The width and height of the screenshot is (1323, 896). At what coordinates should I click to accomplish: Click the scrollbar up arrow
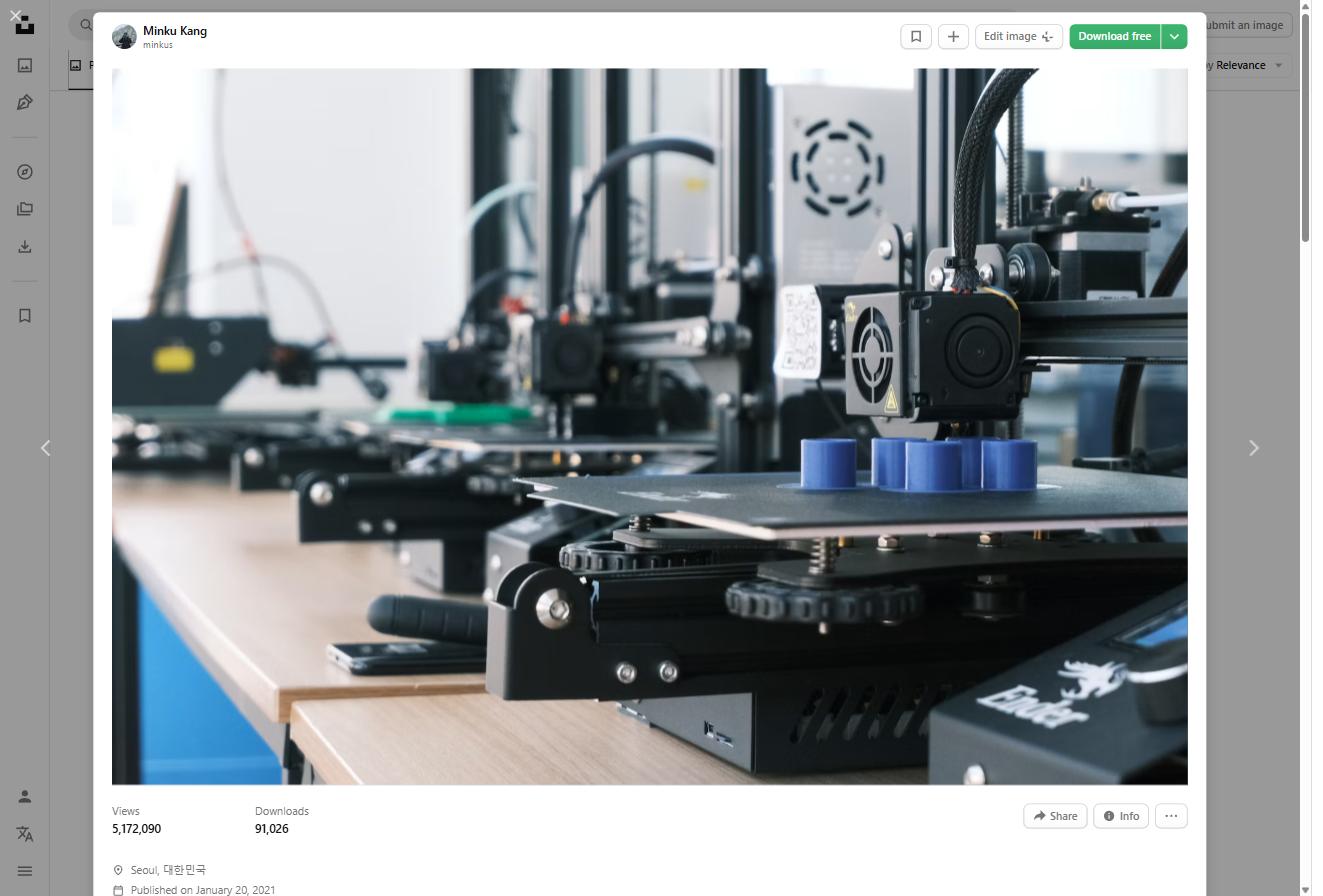(1305, 6)
